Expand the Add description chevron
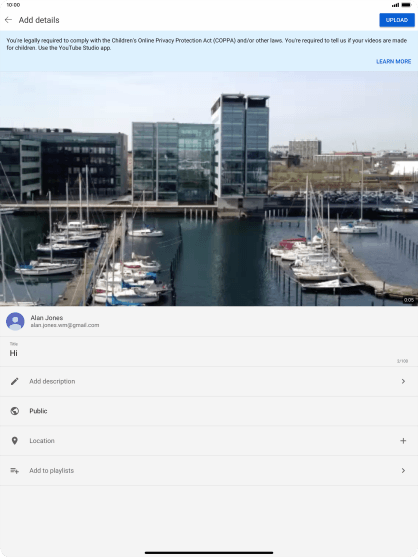The image size is (418, 557). tap(403, 382)
